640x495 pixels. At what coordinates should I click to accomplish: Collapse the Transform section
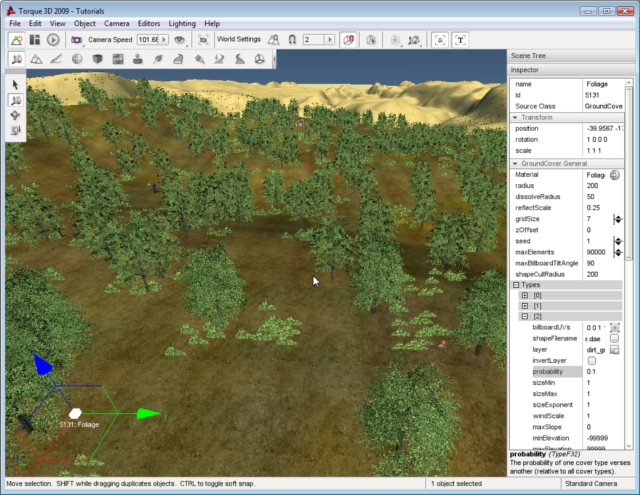coord(516,117)
